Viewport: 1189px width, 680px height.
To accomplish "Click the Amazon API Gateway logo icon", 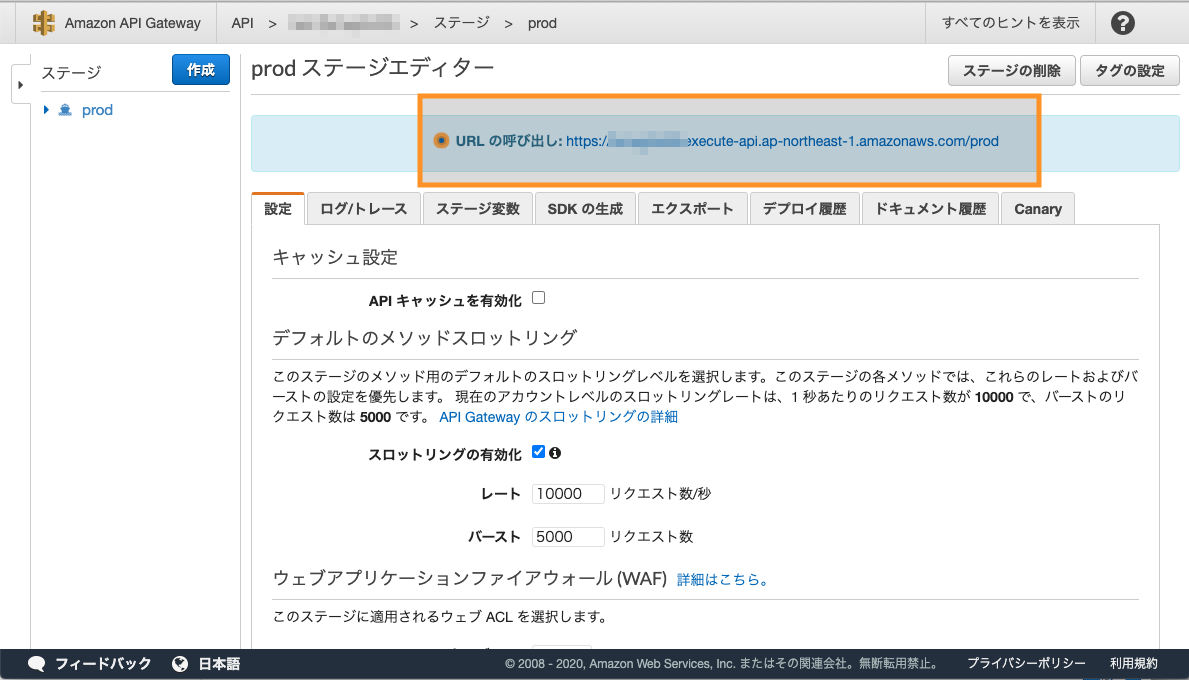I will pyautogui.click(x=44, y=23).
